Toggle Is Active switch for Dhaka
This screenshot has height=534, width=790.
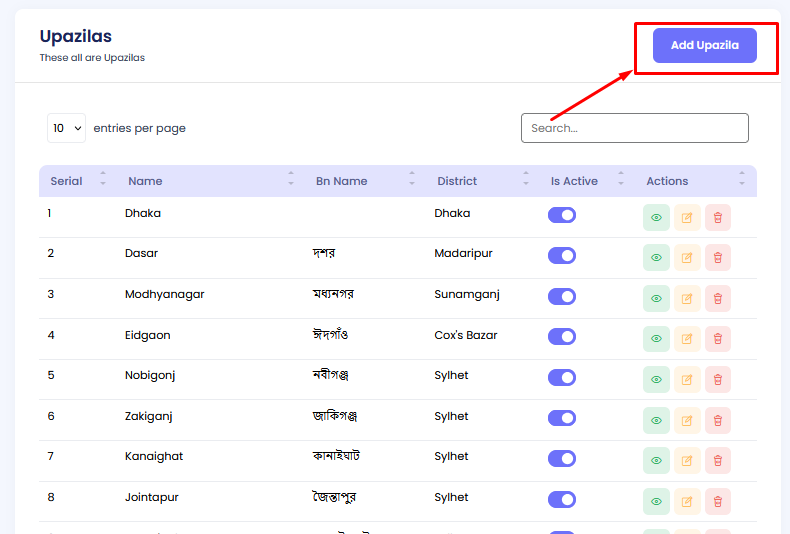coord(562,214)
